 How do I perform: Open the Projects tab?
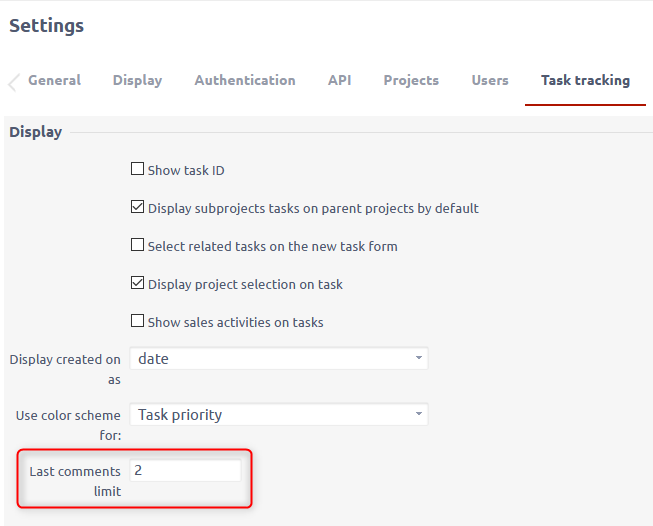[411, 80]
